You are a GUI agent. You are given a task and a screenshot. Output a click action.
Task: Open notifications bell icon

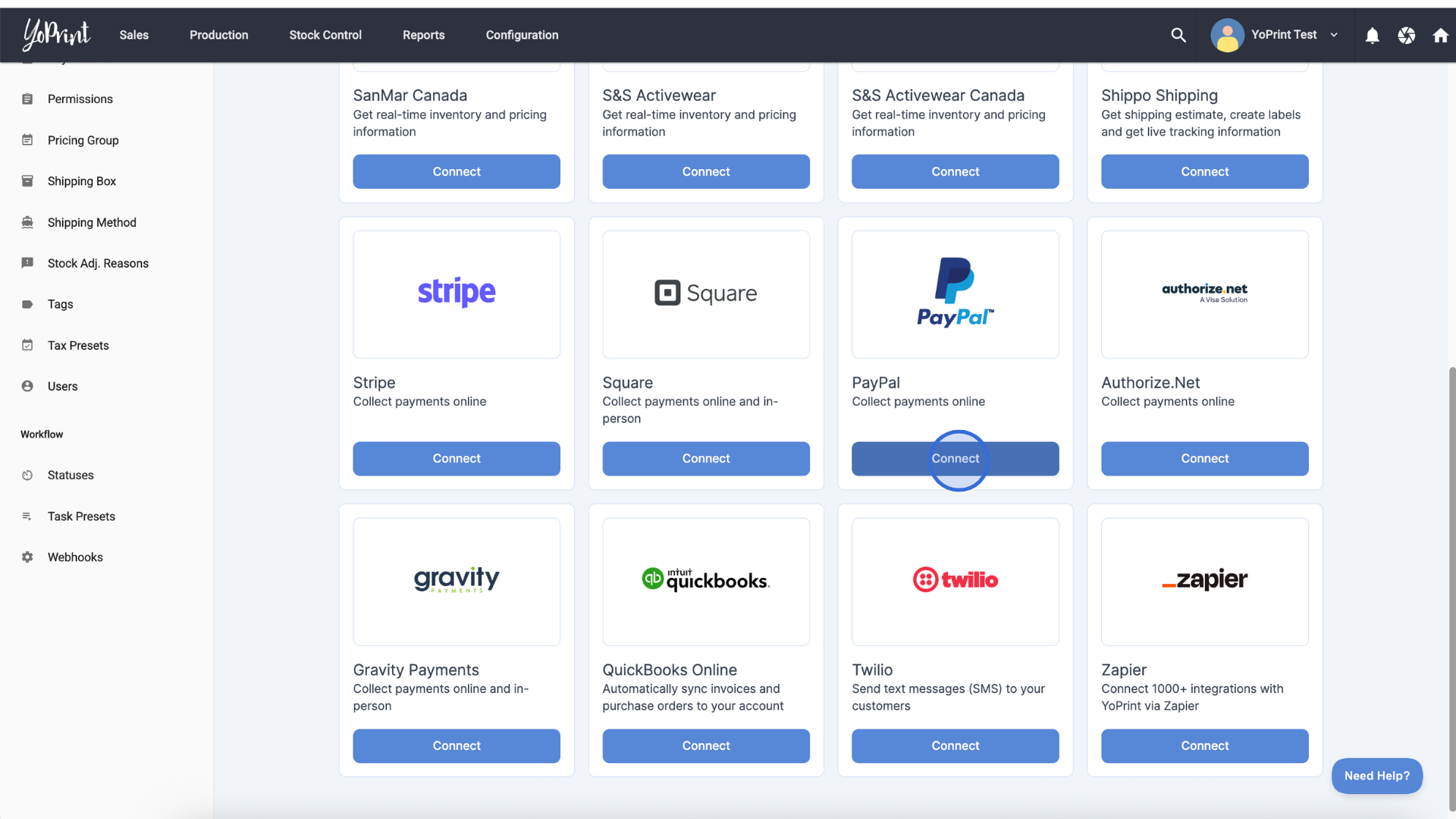click(x=1372, y=35)
